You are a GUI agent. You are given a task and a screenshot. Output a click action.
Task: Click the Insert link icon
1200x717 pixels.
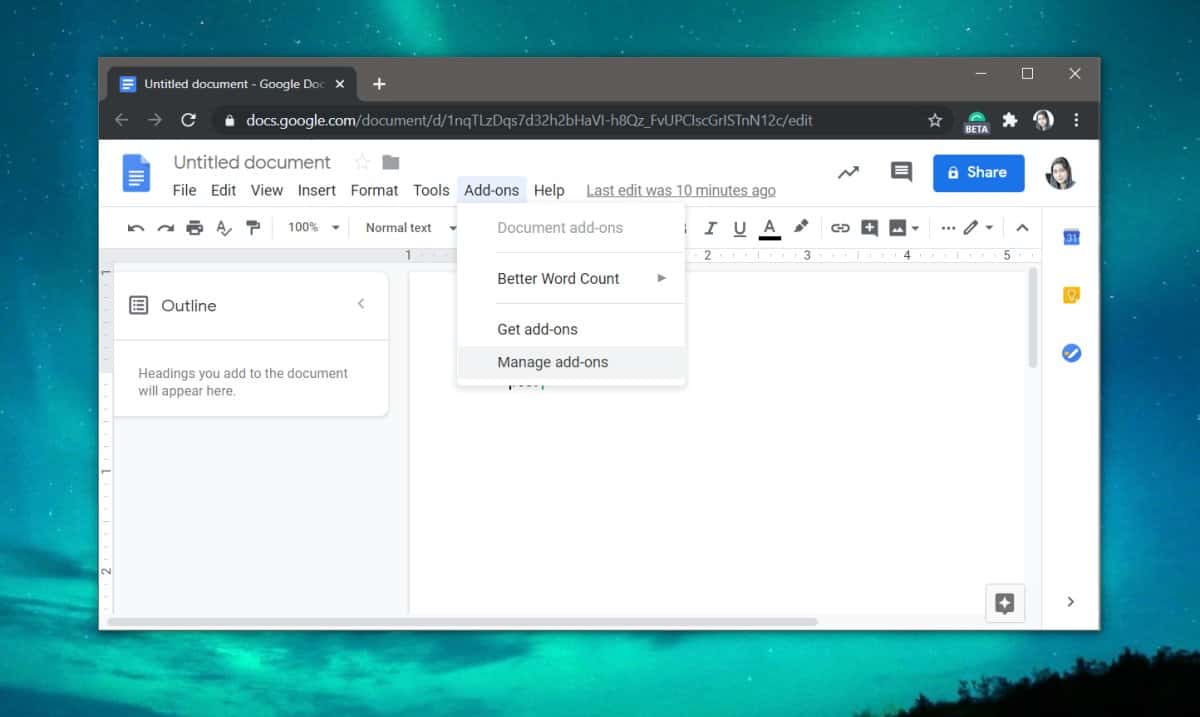coord(840,228)
